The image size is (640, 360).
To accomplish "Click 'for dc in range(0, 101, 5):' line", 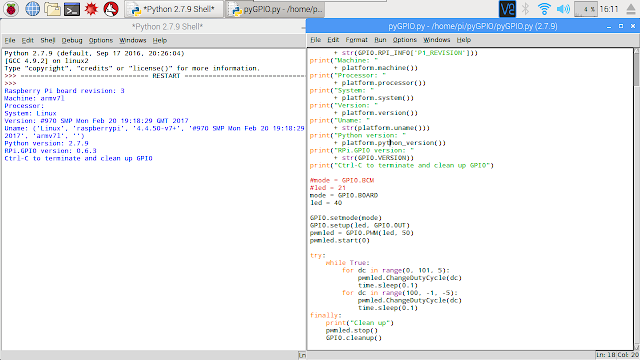I will (x=396, y=270).
